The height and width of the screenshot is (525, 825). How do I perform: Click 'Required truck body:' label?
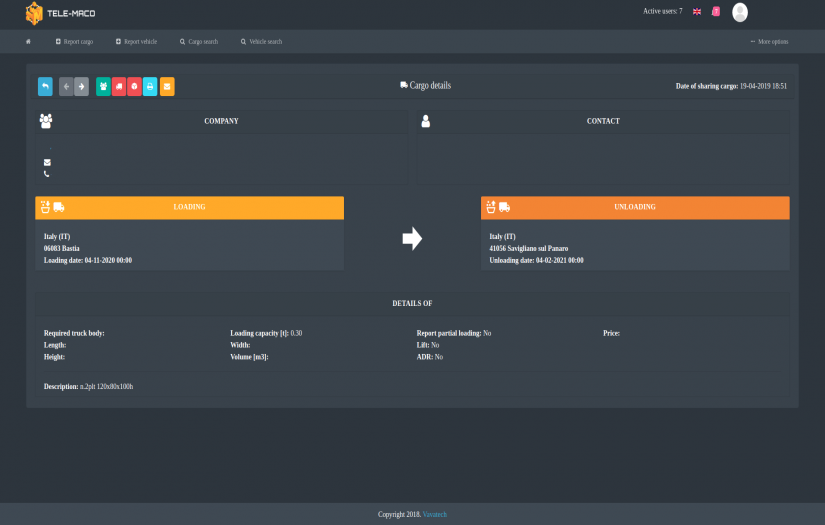click(x=74, y=334)
